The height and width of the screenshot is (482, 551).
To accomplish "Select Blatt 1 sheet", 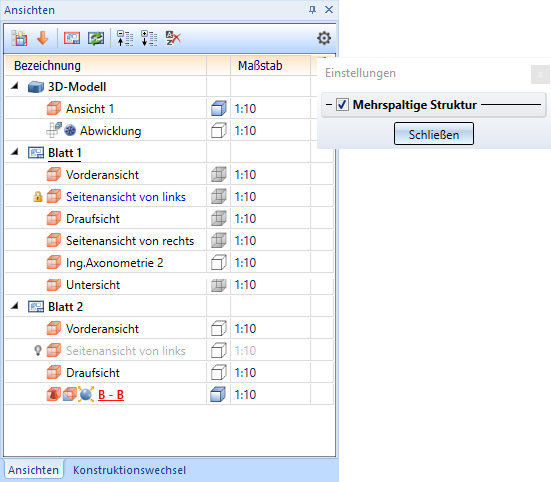I will [65, 153].
